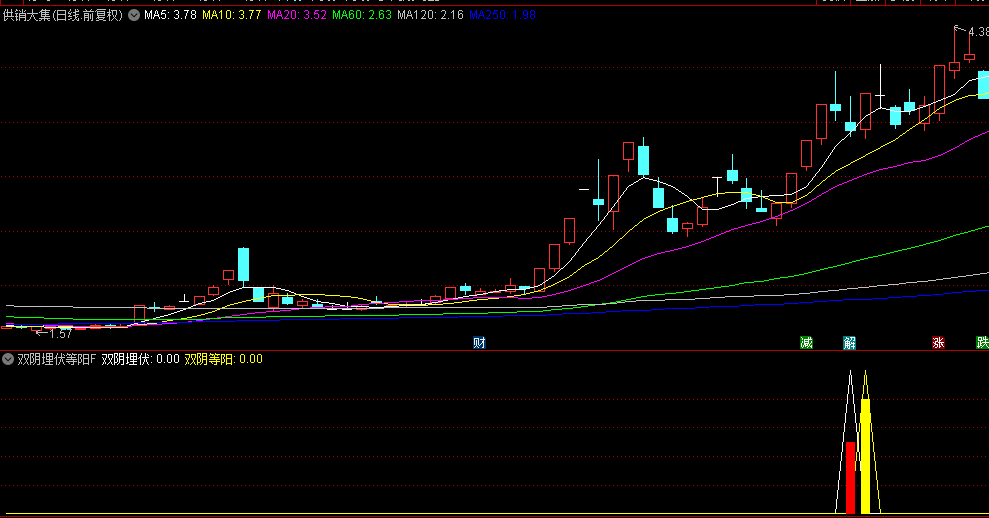Select the MA5: 3.78 label
Screen dimensions: 989x518
click(170, 15)
